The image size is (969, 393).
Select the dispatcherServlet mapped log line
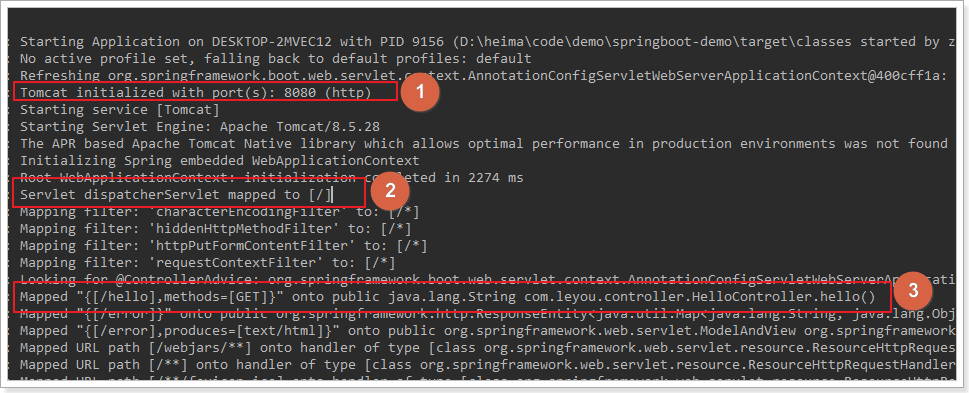(x=176, y=195)
